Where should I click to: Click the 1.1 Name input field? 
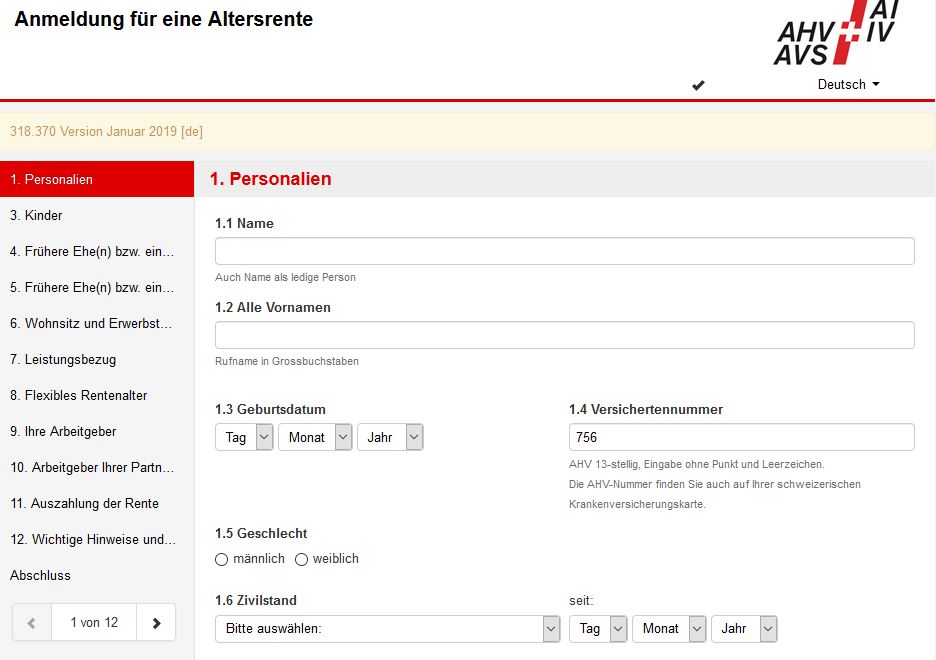point(564,251)
